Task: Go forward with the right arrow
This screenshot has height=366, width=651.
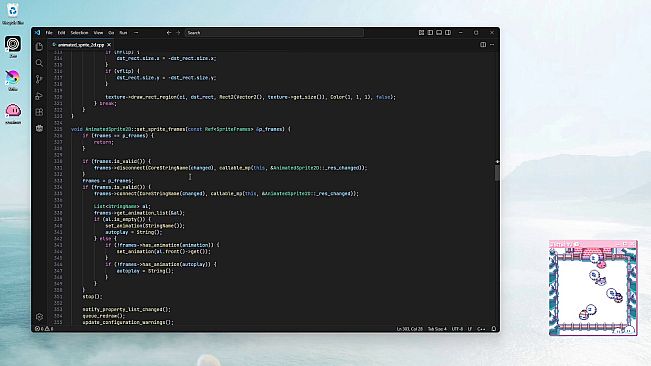Action: [178, 32]
